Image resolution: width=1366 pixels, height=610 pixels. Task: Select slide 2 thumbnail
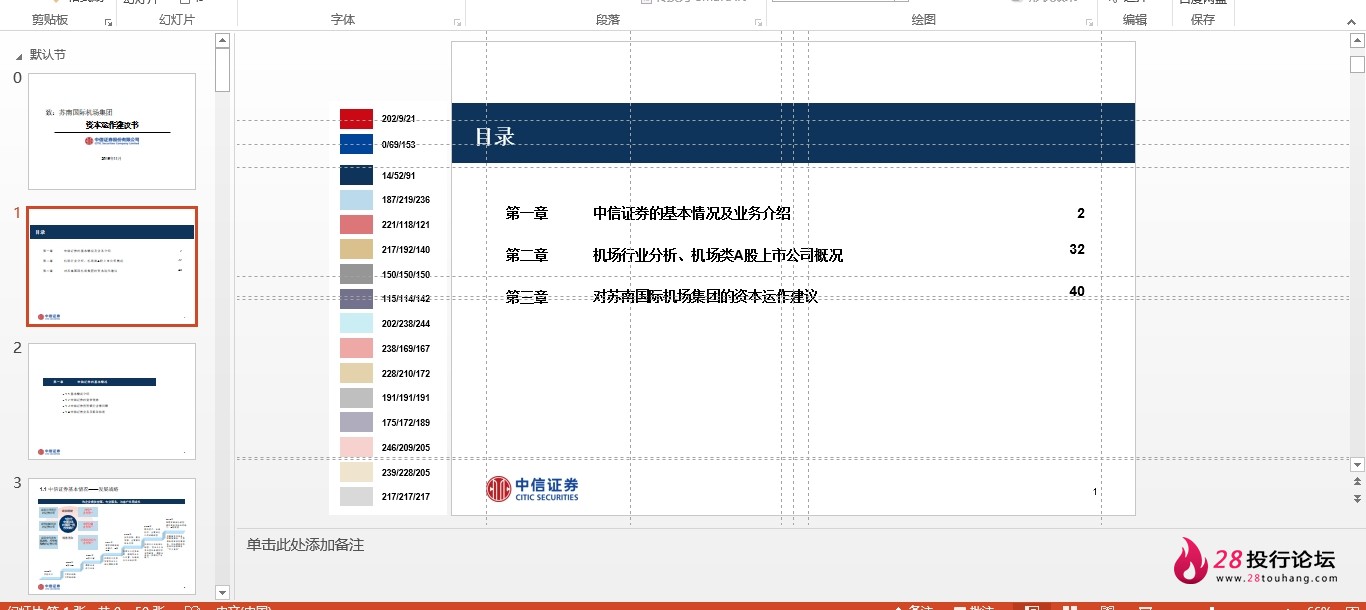112,402
